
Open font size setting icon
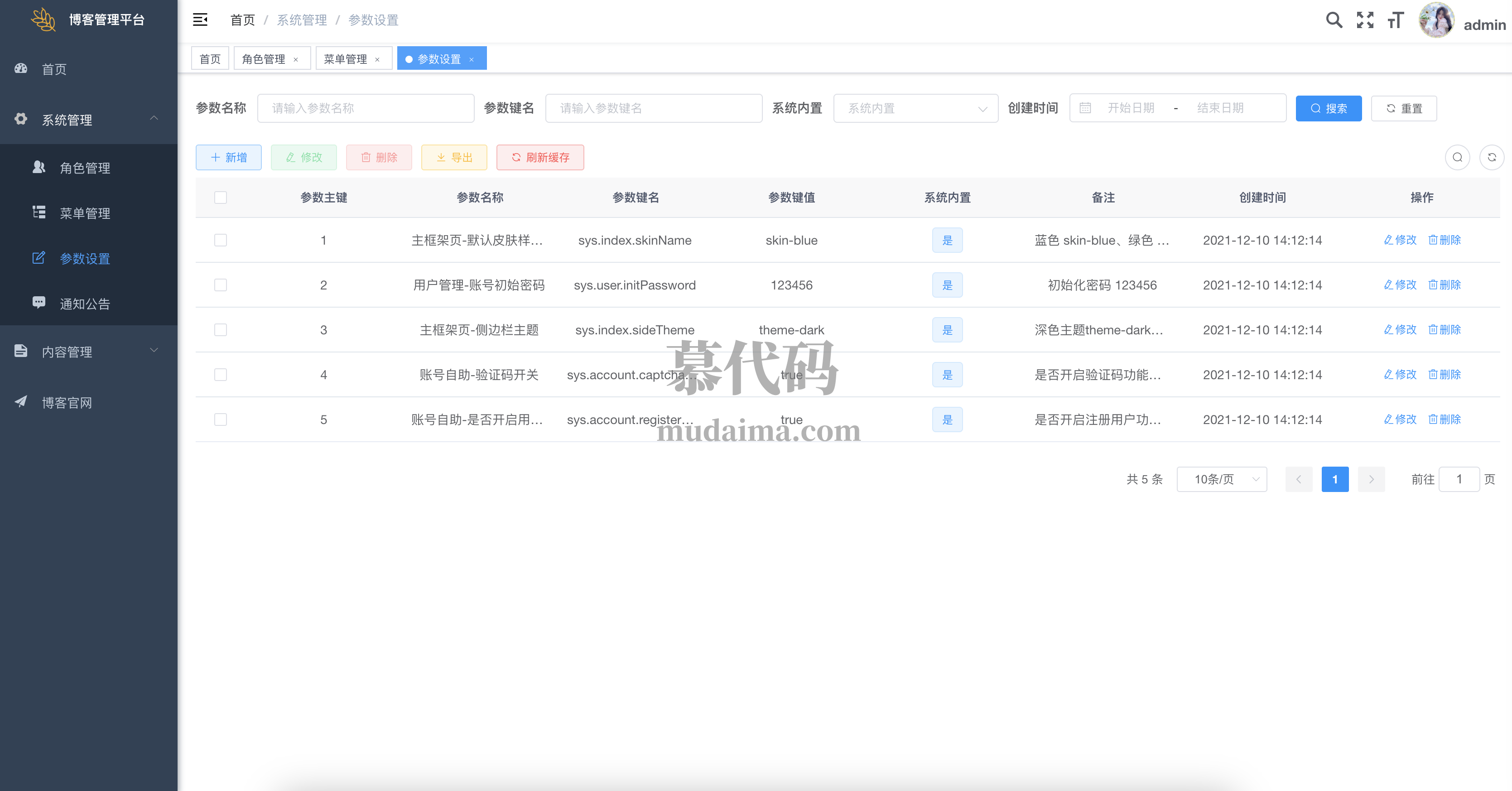click(1395, 20)
